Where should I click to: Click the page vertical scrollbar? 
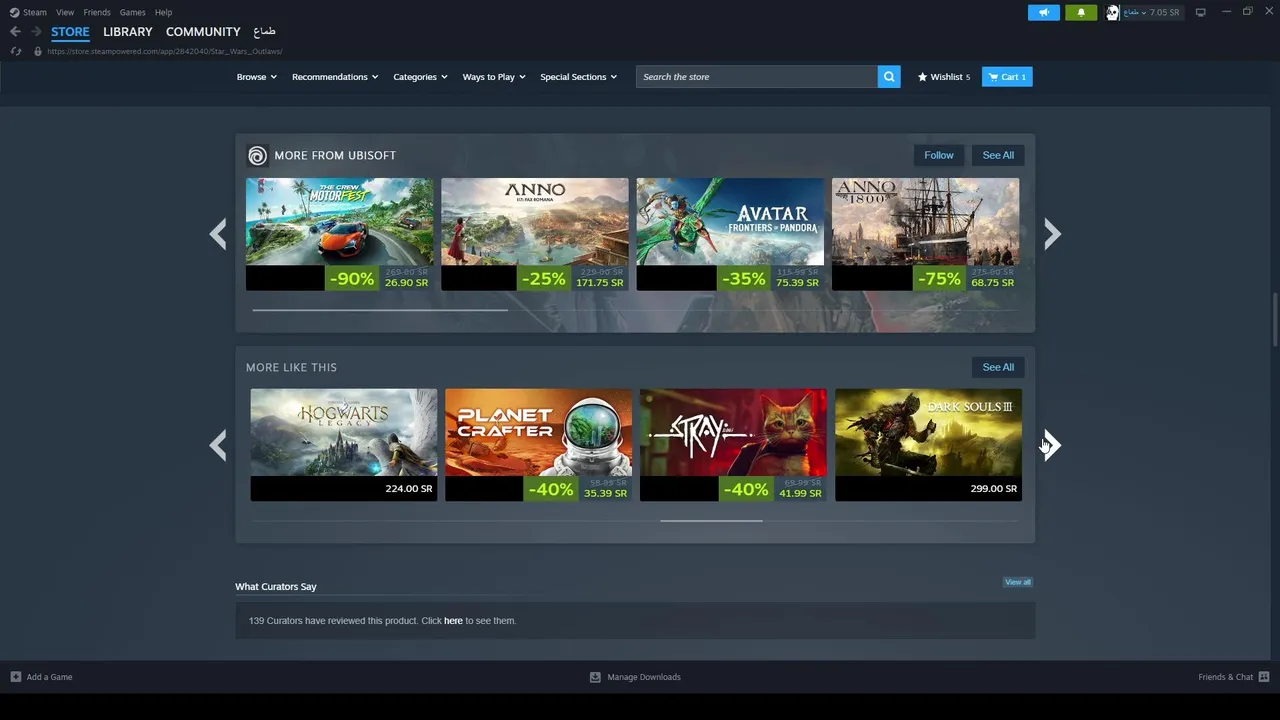pyautogui.click(x=1275, y=320)
